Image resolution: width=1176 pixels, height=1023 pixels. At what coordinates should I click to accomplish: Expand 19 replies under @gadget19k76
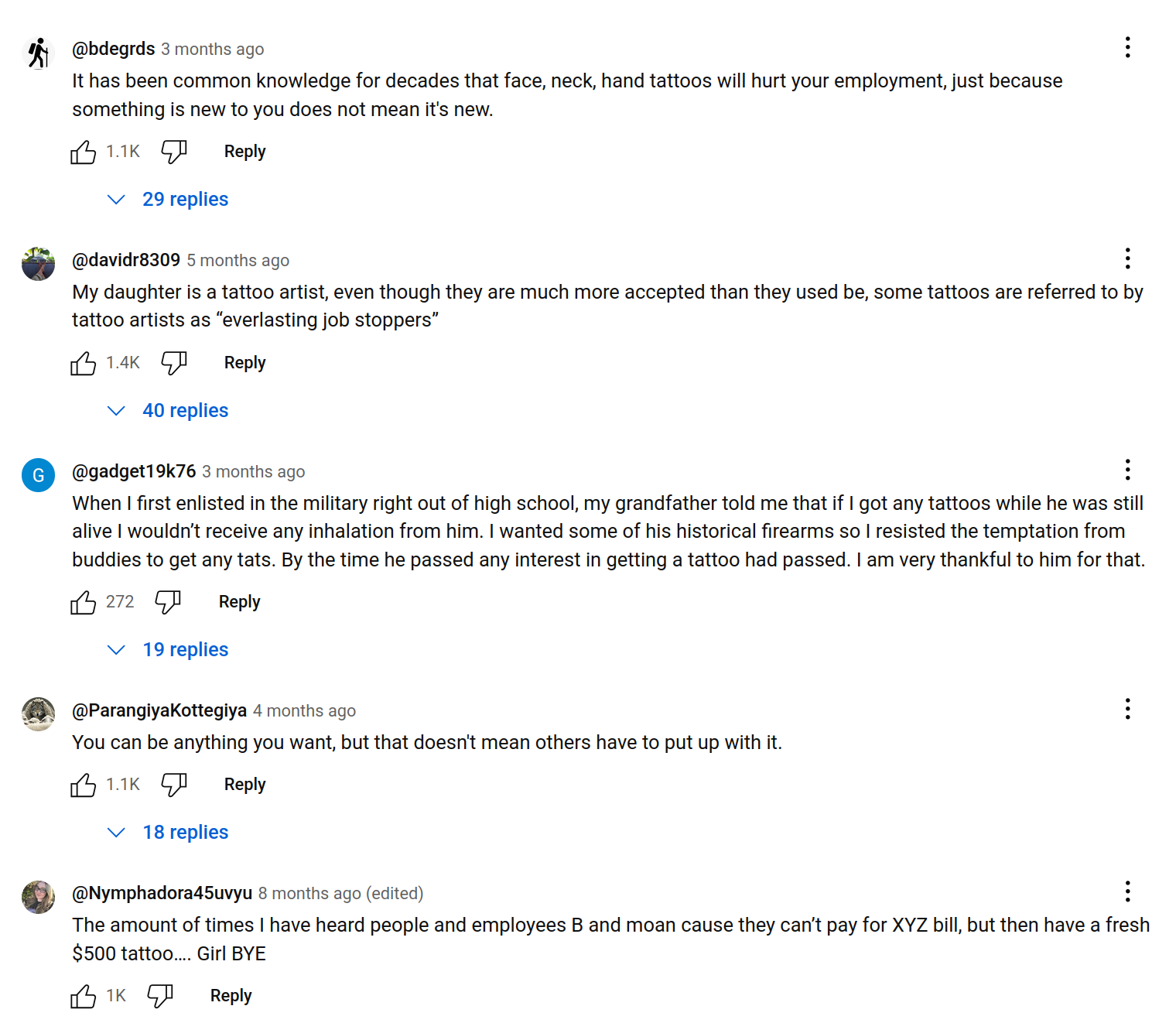tap(185, 650)
